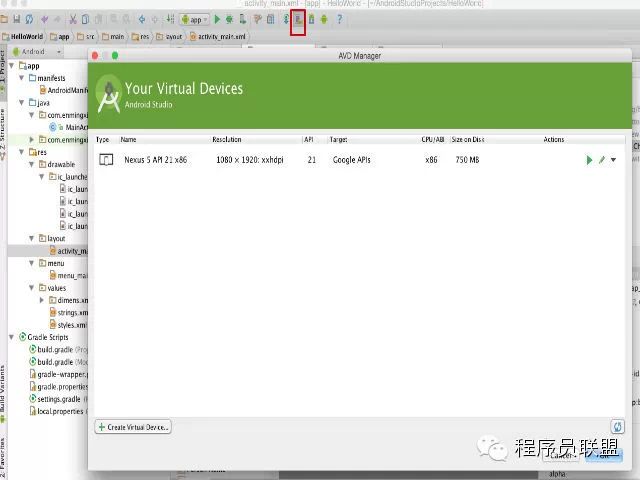Viewport: 640px width, 480px height.
Task: Click the Synchronize toolbar icon
Action: point(29,19)
